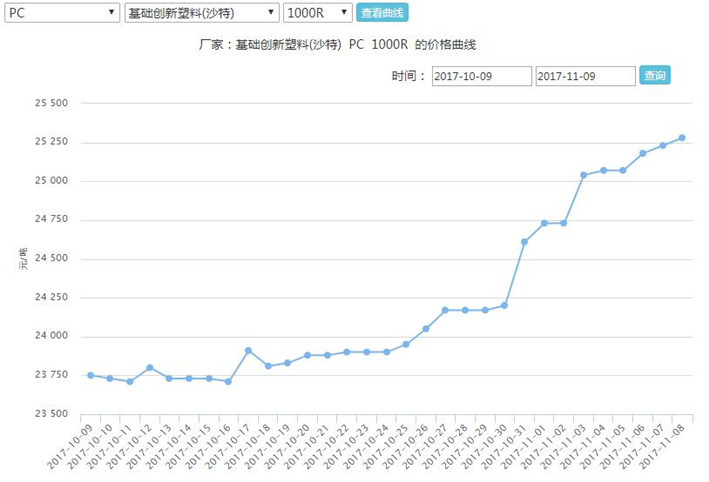Image resolution: width=709 pixels, height=482 pixels.
Task: Click the 2017-10-17 price peak point
Action: click(x=248, y=351)
